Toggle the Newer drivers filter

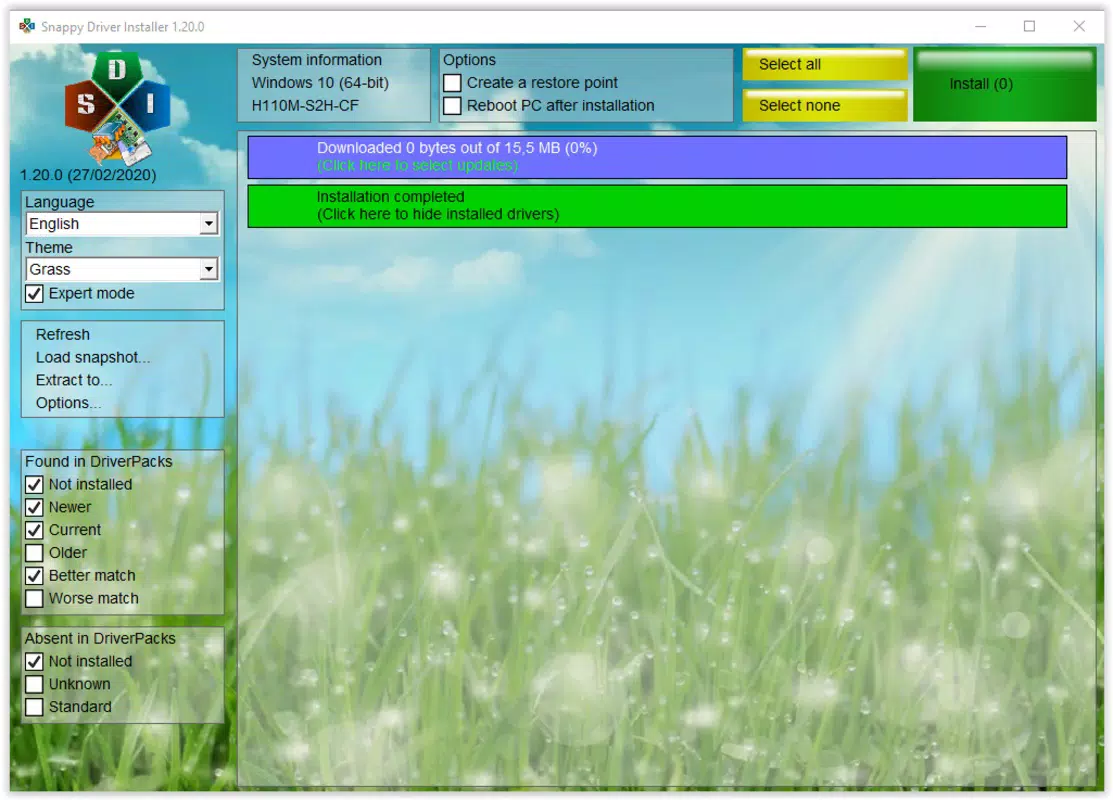tap(34, 507)
